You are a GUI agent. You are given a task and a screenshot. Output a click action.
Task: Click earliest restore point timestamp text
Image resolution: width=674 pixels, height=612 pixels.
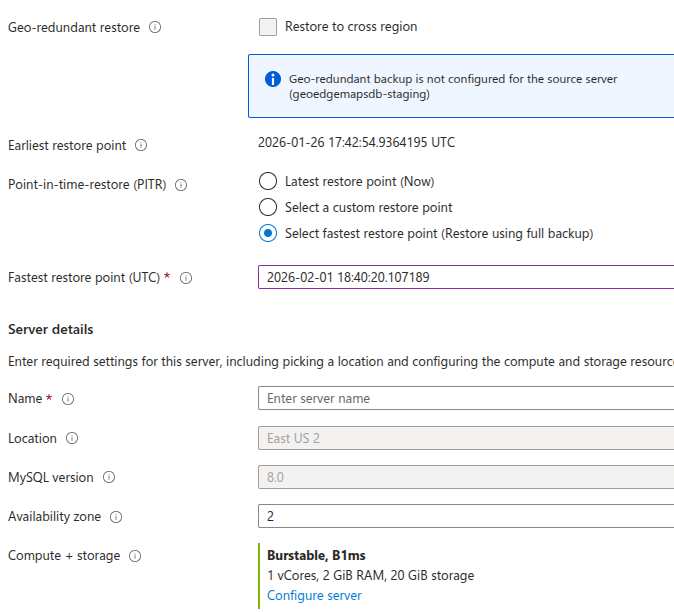point(356,142)
